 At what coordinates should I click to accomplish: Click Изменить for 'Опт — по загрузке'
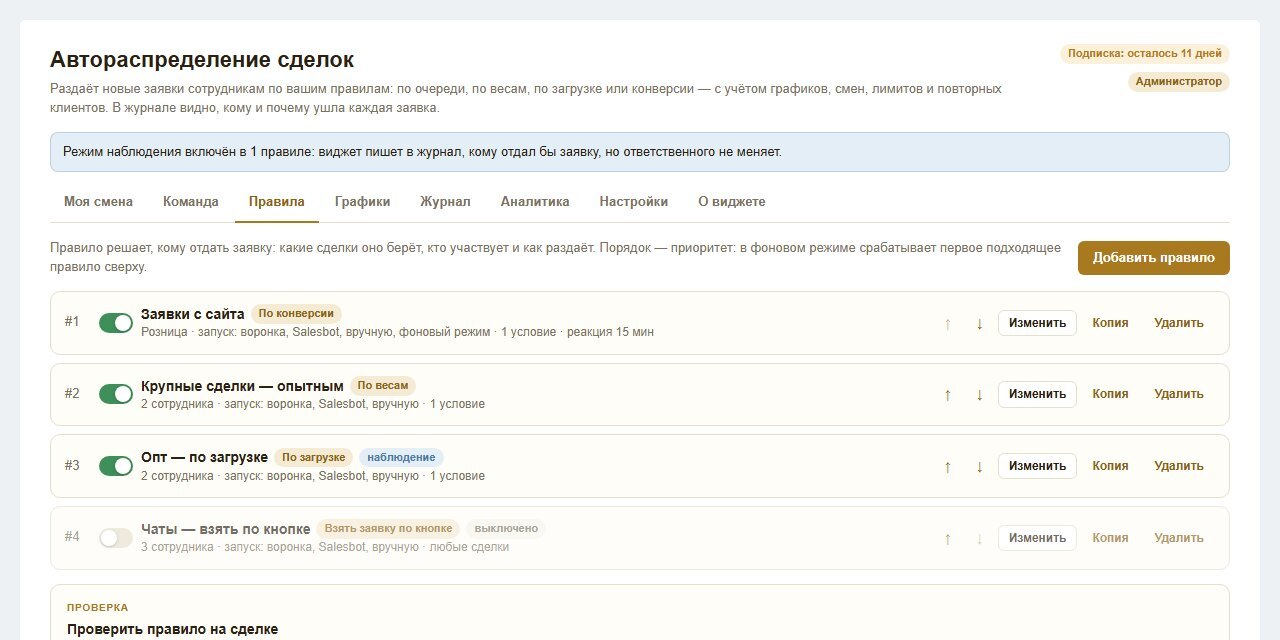1037,466
